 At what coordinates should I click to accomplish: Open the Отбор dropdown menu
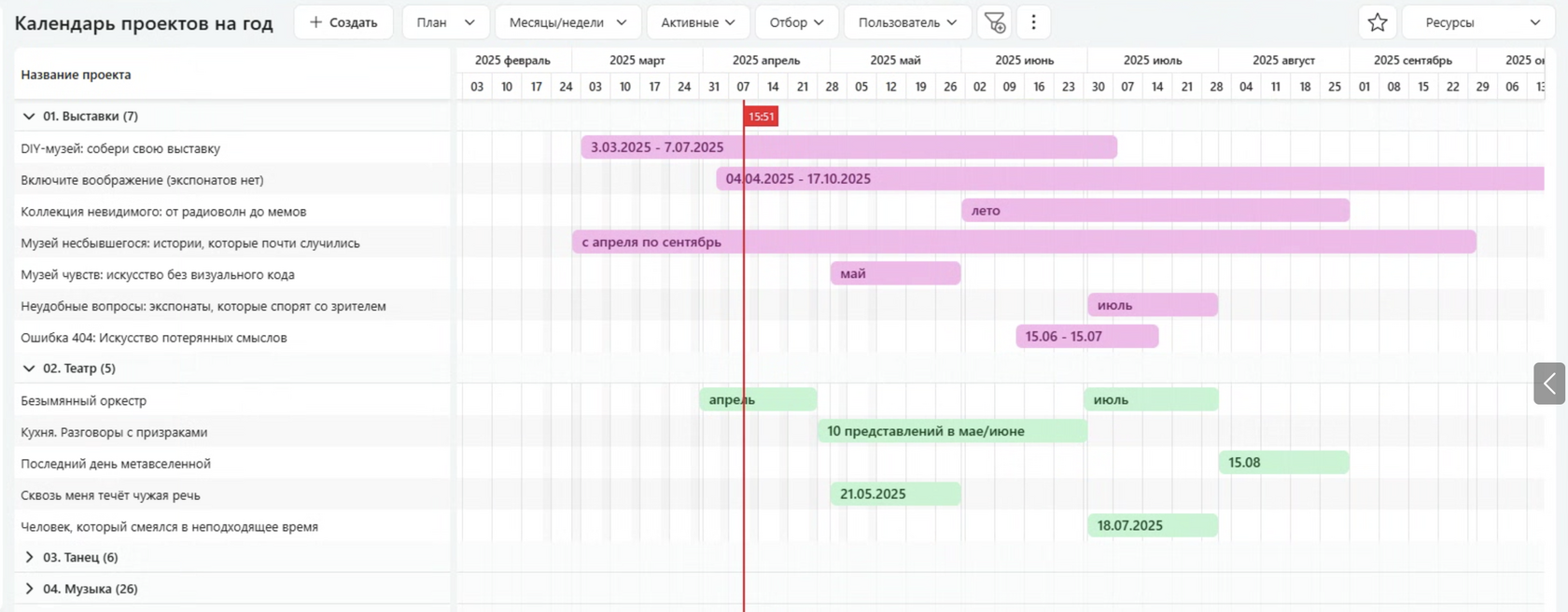796,22
